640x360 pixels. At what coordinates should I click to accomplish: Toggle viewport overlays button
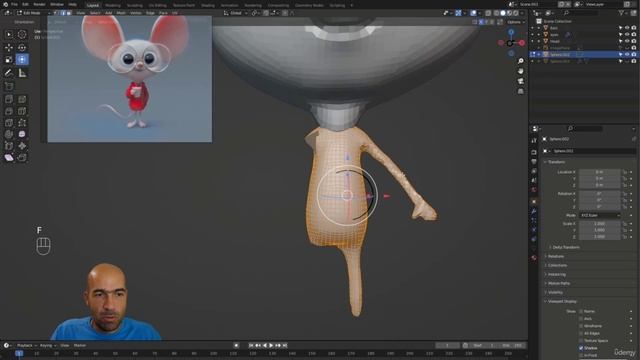(x=473, y=13)
